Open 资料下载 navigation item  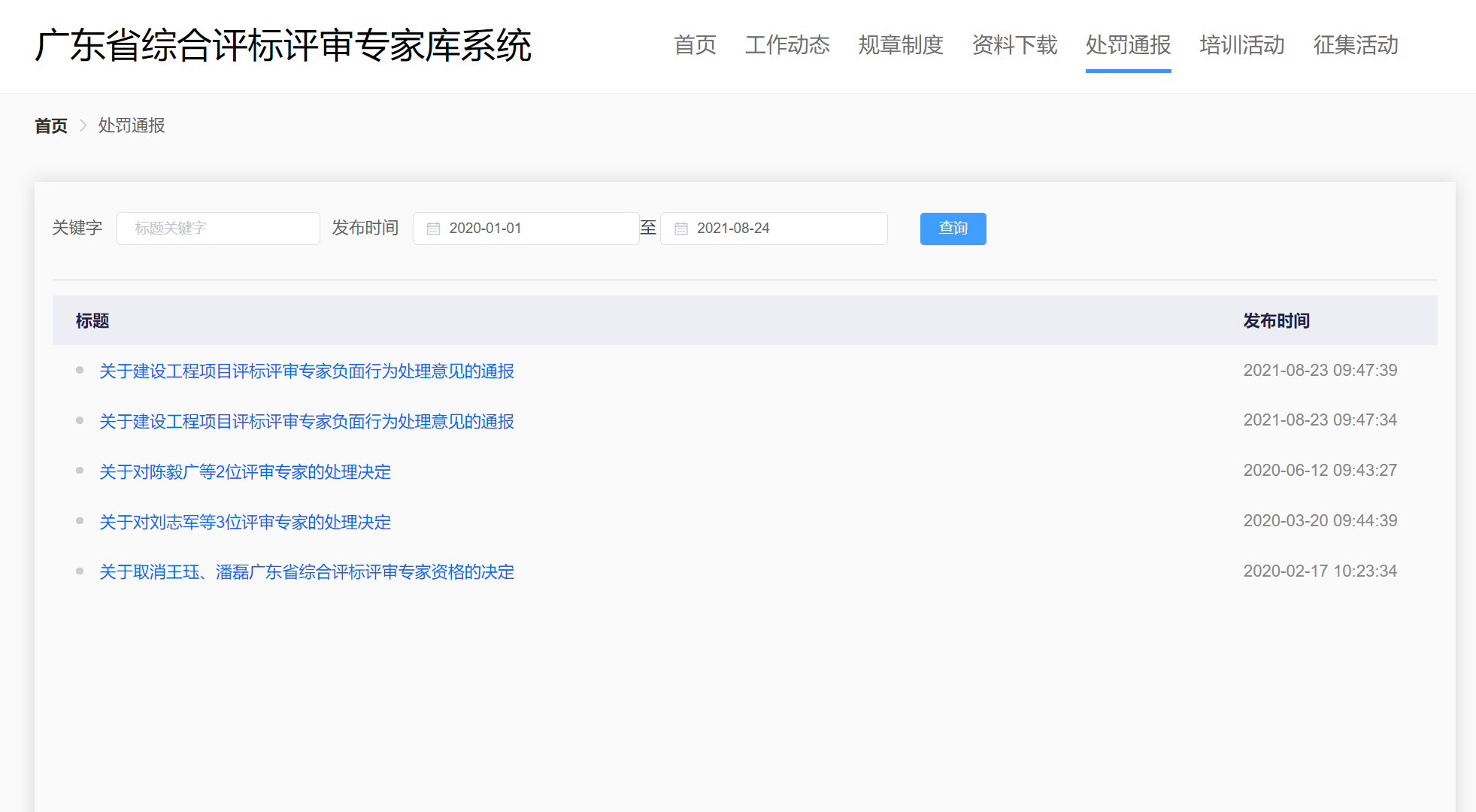point(1014,45)
